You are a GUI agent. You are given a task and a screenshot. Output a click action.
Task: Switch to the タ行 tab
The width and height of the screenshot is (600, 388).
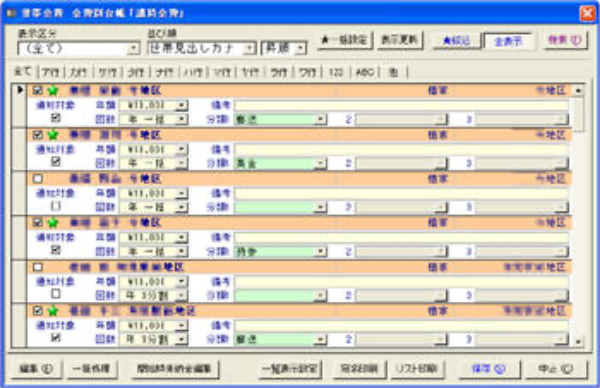pos(136,72)
